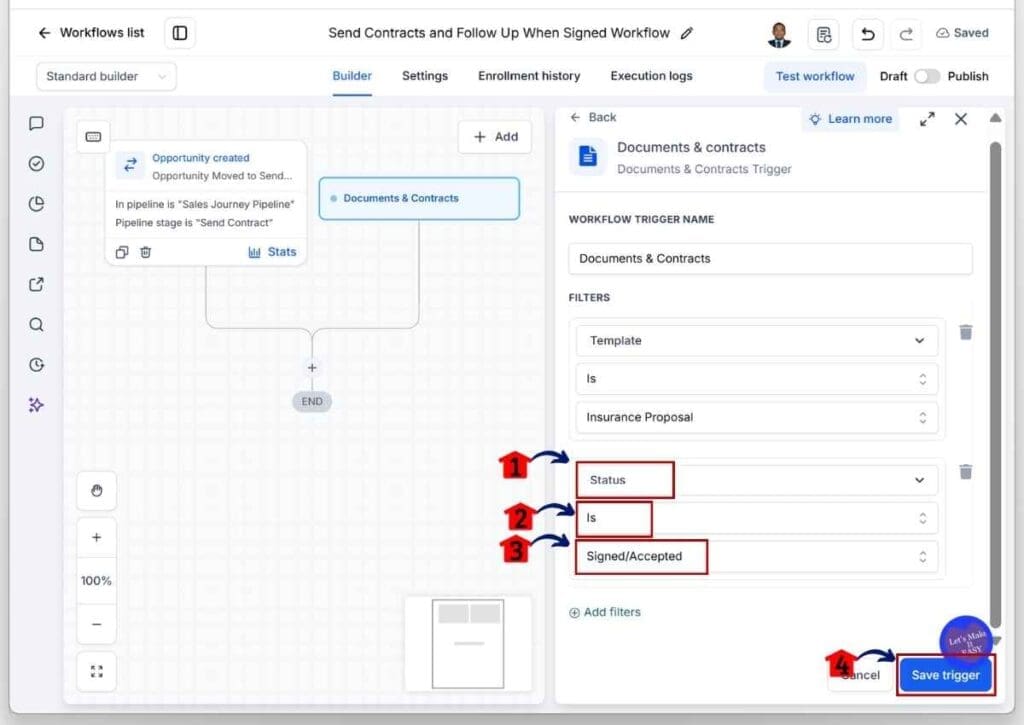Switch to the Settings tab

tap(424, 76)
